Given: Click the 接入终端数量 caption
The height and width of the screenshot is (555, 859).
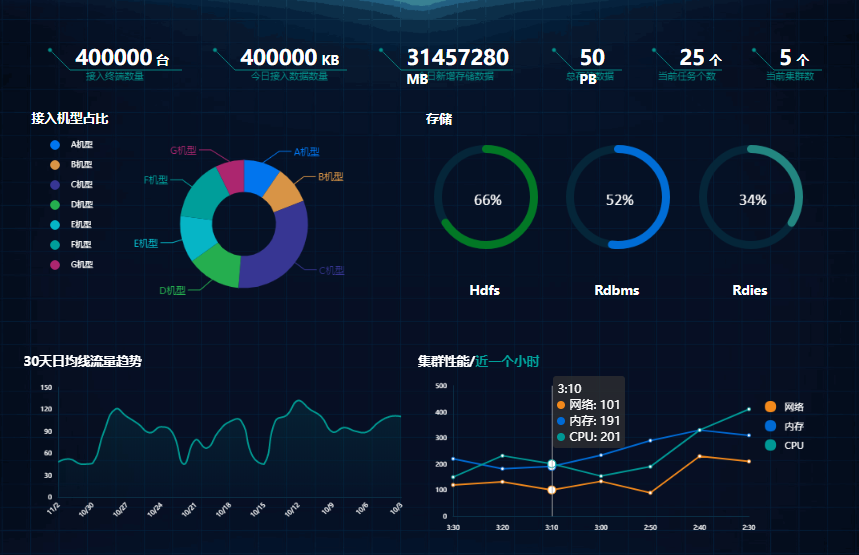Looking at the screenshot, I should tap(114, 76).
